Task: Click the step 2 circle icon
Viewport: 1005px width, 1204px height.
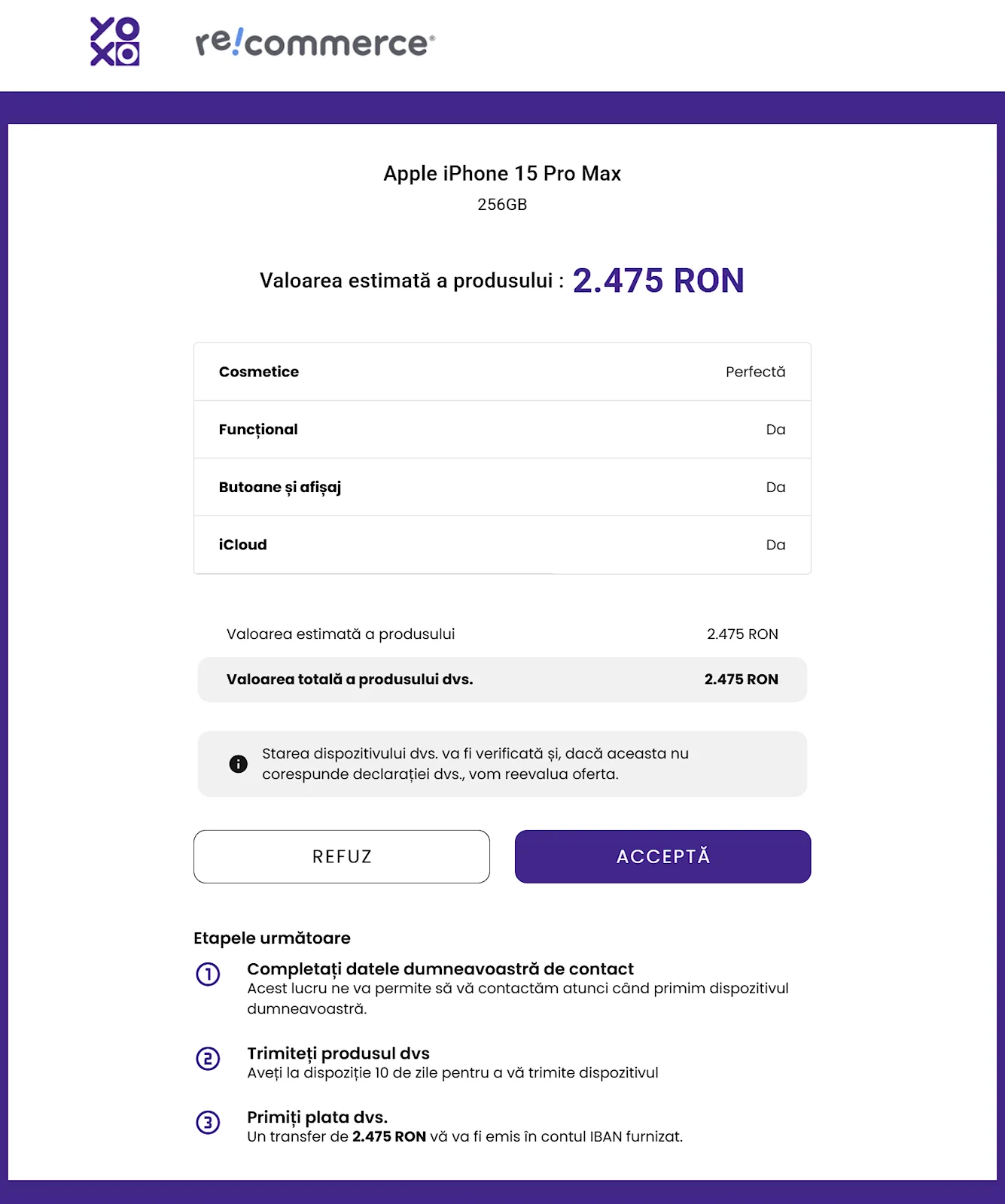Action: point(208,1059)
